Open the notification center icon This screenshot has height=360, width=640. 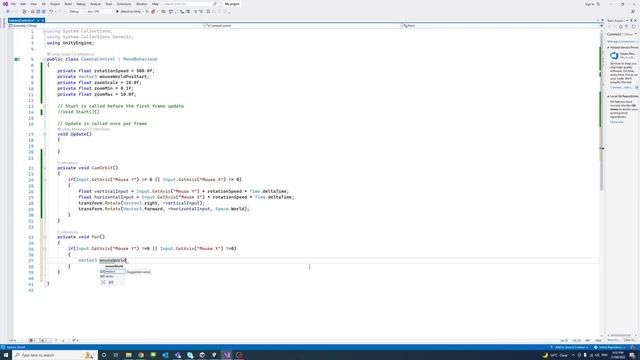tap(632, 355)
